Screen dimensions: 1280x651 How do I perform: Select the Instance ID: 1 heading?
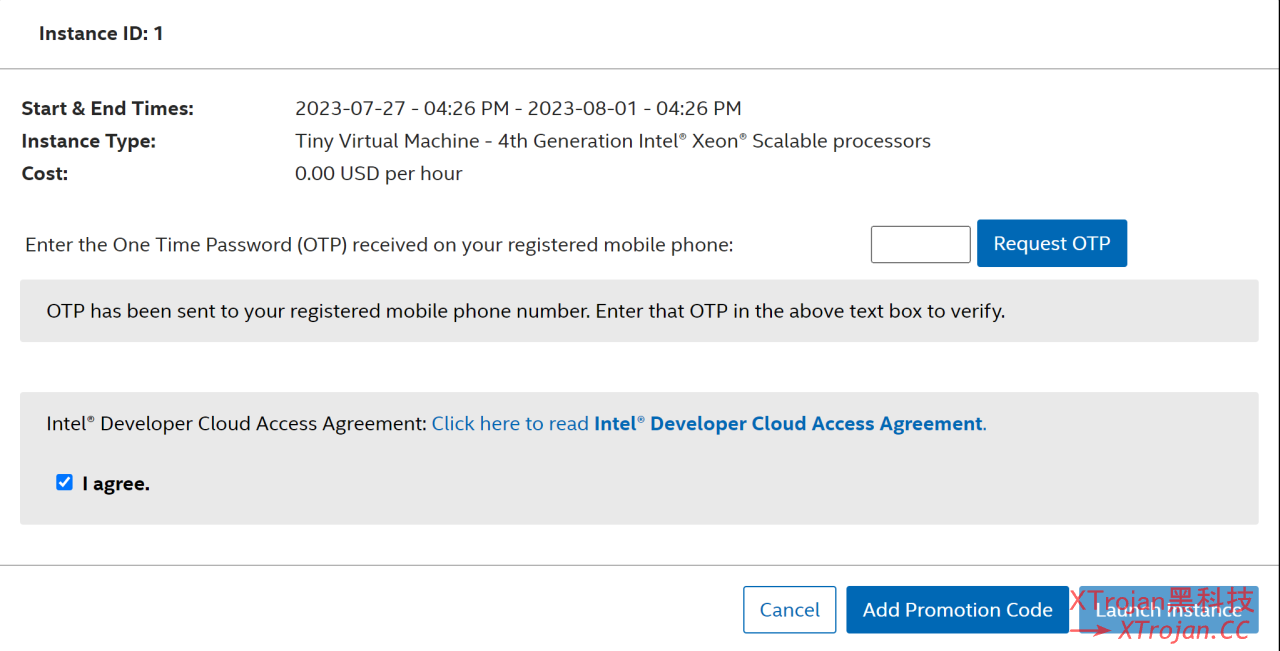point(101,34)
